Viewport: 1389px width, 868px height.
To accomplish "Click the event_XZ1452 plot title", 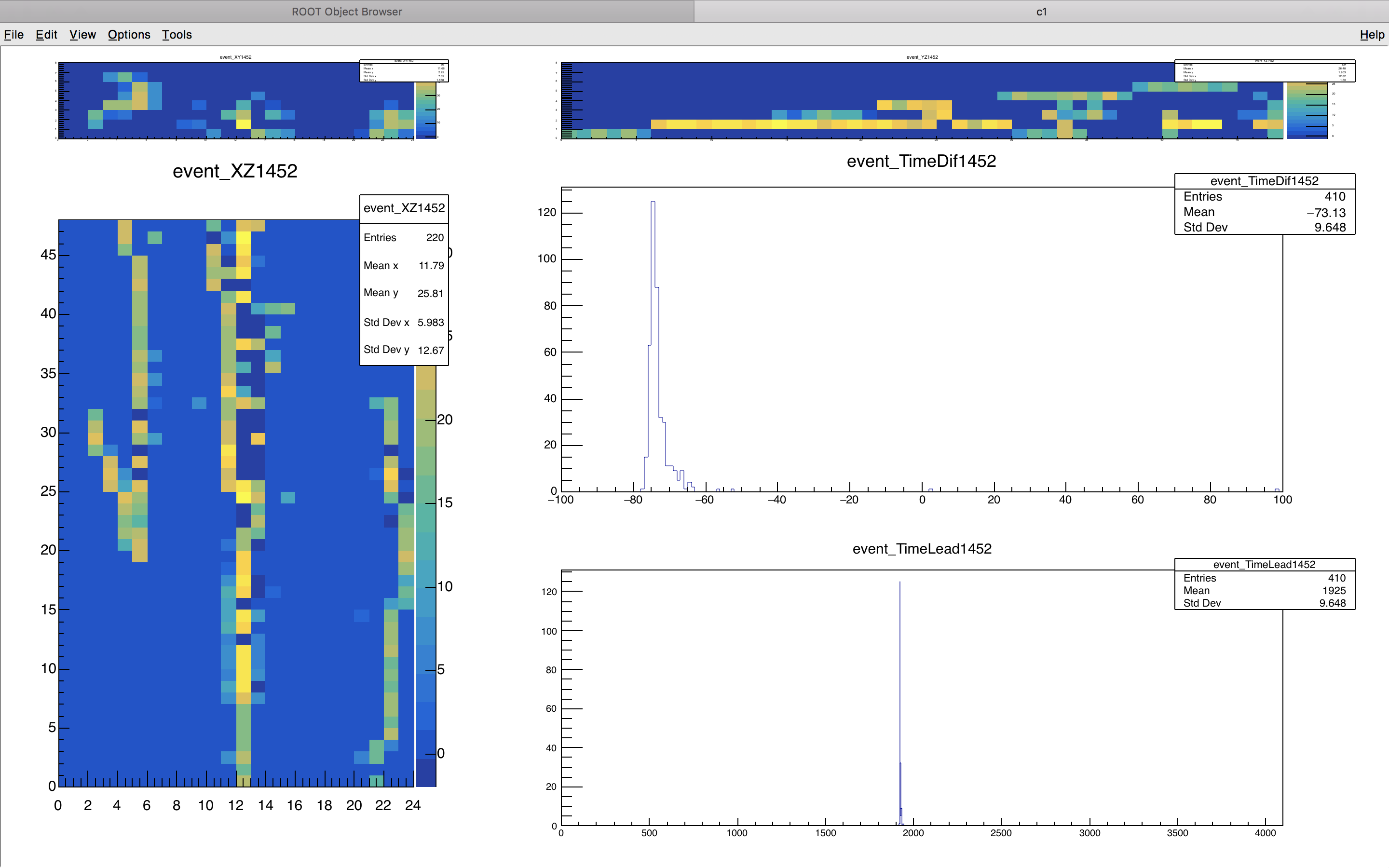I will 235,171.
